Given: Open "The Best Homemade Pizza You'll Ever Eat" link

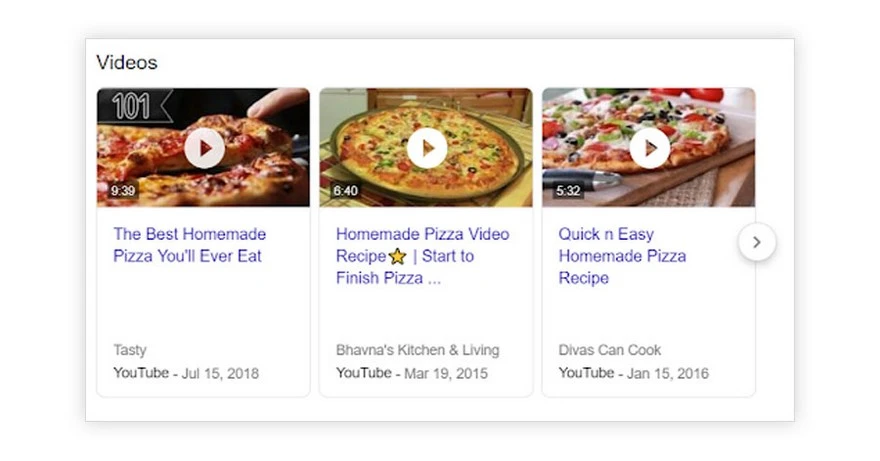Looking at the screenshot, I should [189, 245].
